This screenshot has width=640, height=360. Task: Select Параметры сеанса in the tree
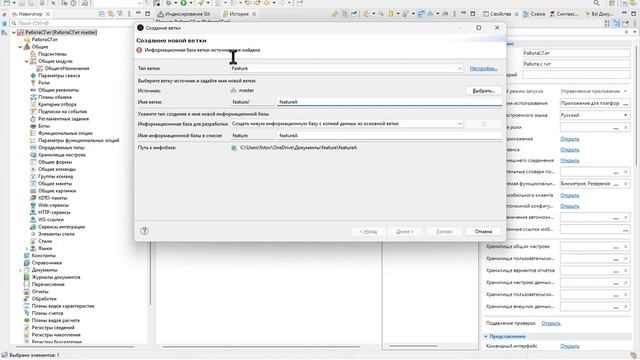coord(59,76)
